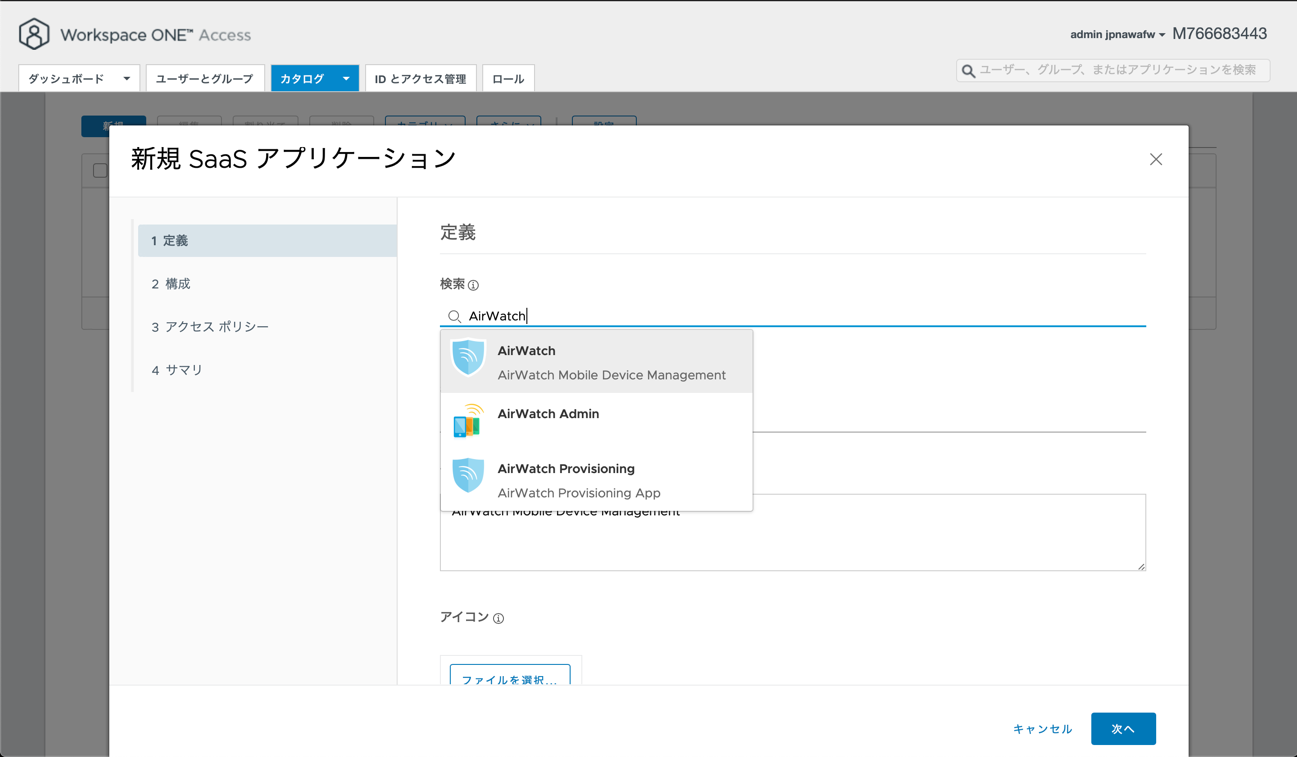Image resolution: width=1297 pixels, height=757 pixels.
Task: Click the magnifier icon in definition search field
Action: point(454,316)
